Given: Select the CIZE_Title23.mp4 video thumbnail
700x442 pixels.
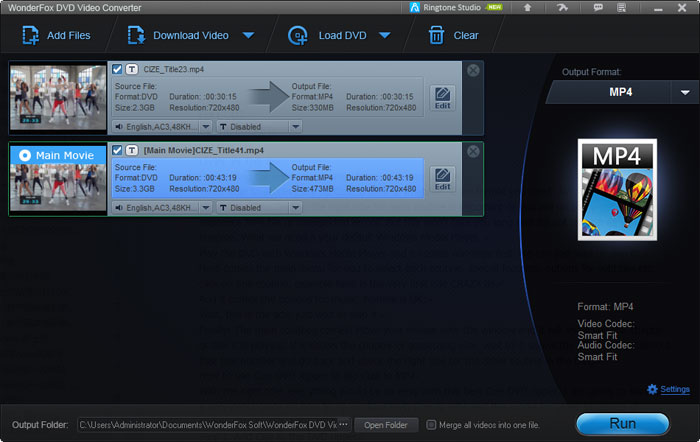Looking at the screenshot, I should click(58, 98).
